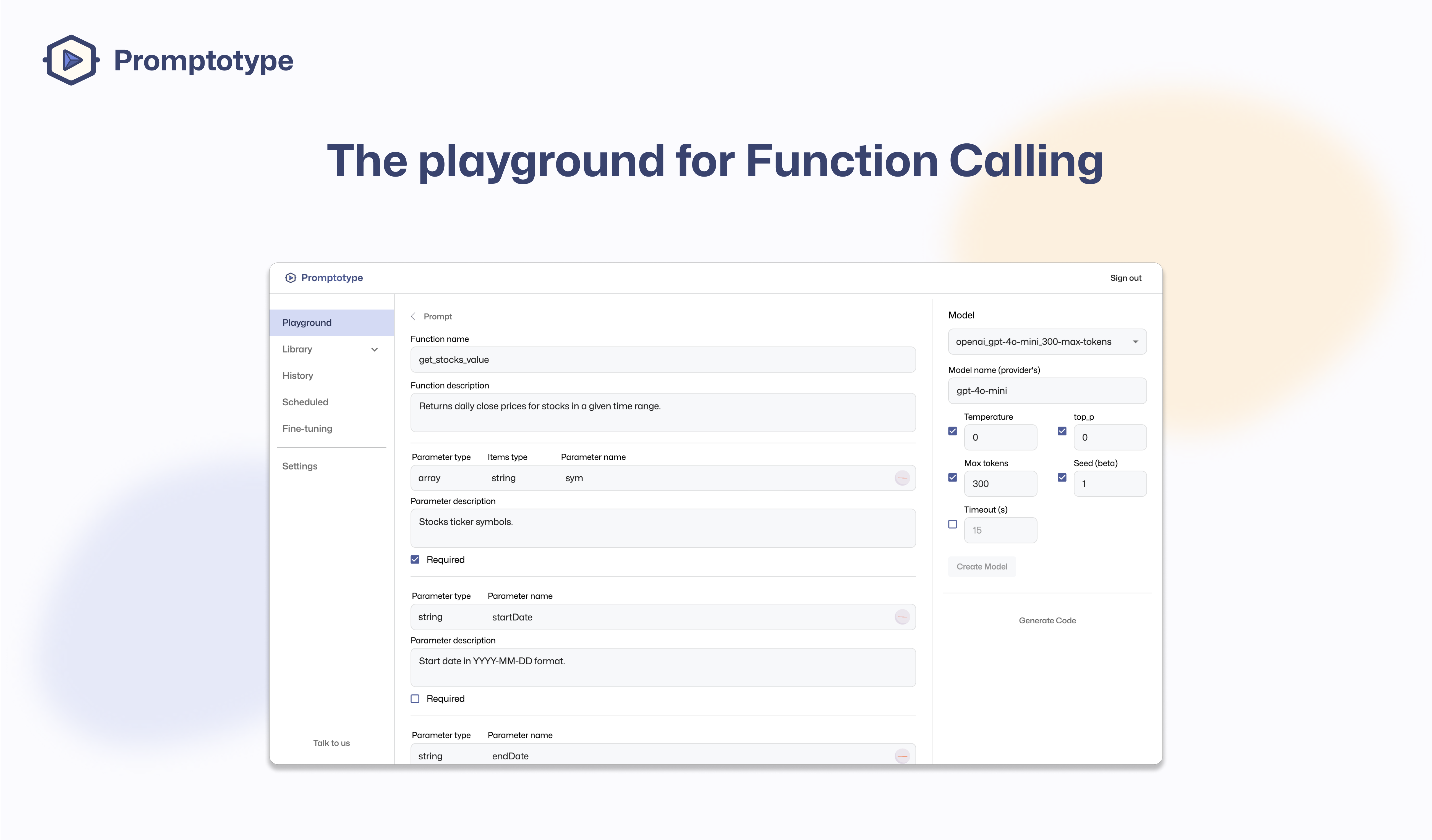Go back using the Prompt chevron arrow
The image size is (1432, 840).
click(x=413, y=316)
